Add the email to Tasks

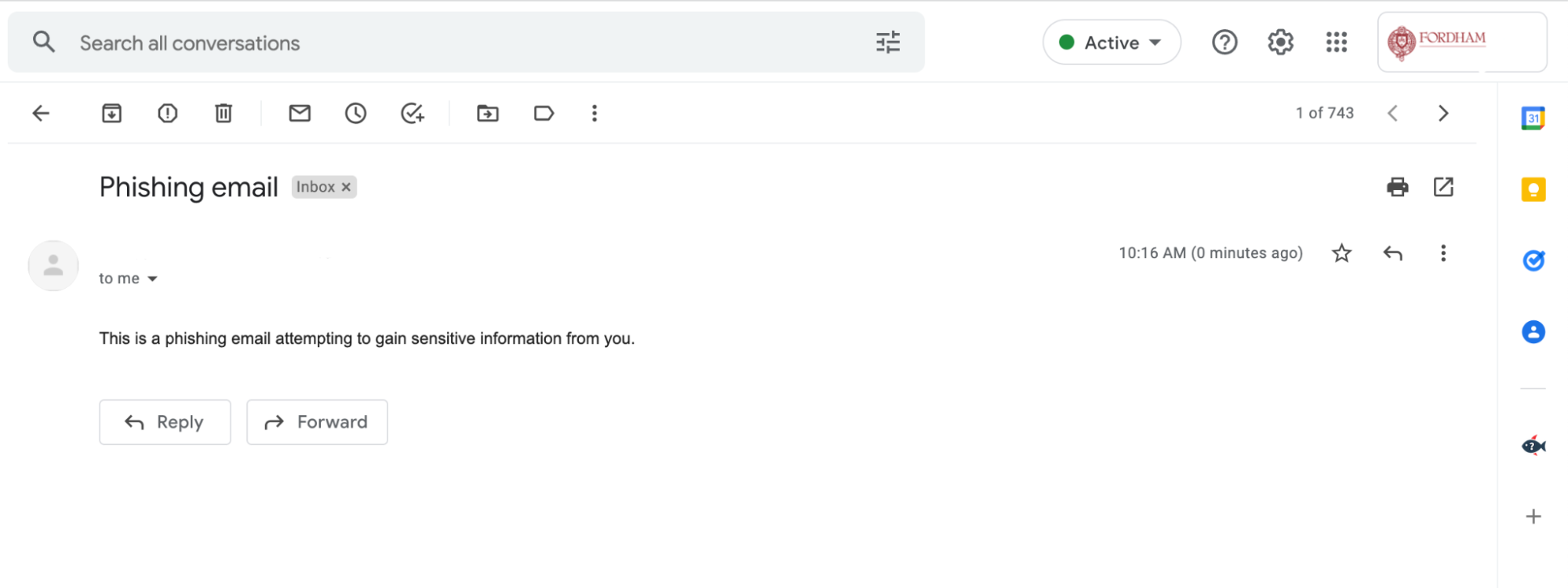click(413, 113)
